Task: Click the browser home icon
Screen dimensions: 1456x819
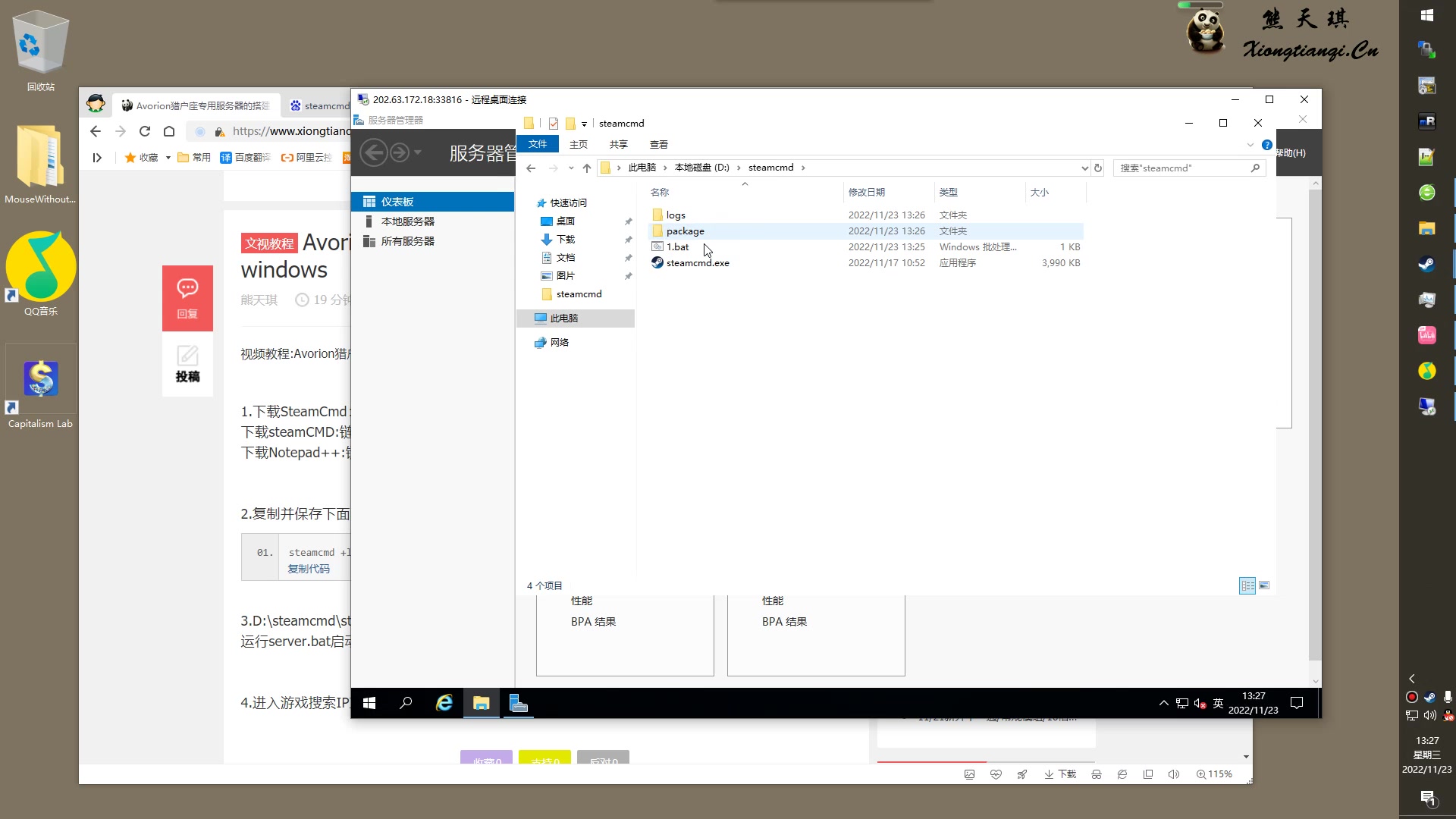Action: [169, 131]
